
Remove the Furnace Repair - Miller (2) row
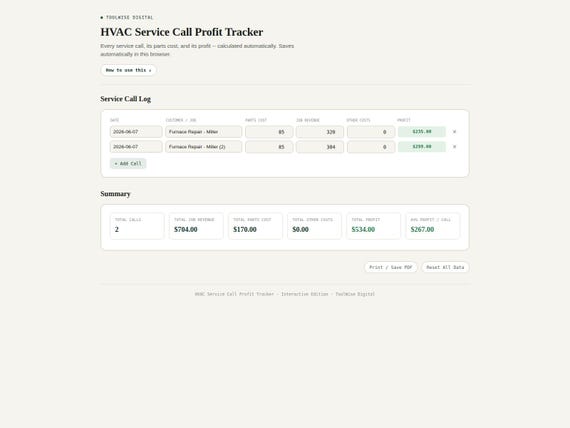click(454, 147)
